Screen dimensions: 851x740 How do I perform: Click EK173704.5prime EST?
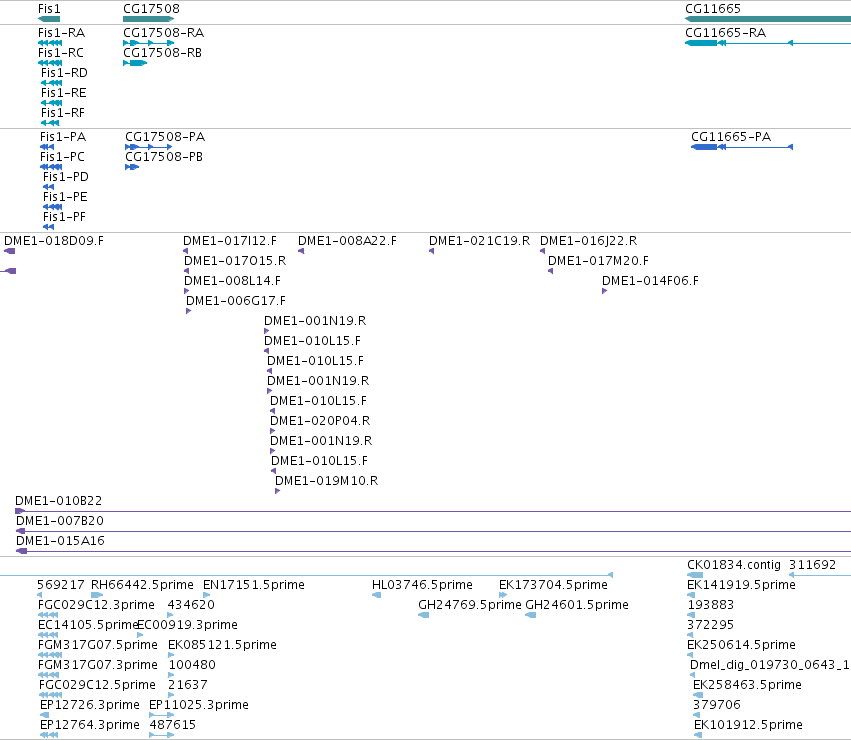[x=553, y=585]
